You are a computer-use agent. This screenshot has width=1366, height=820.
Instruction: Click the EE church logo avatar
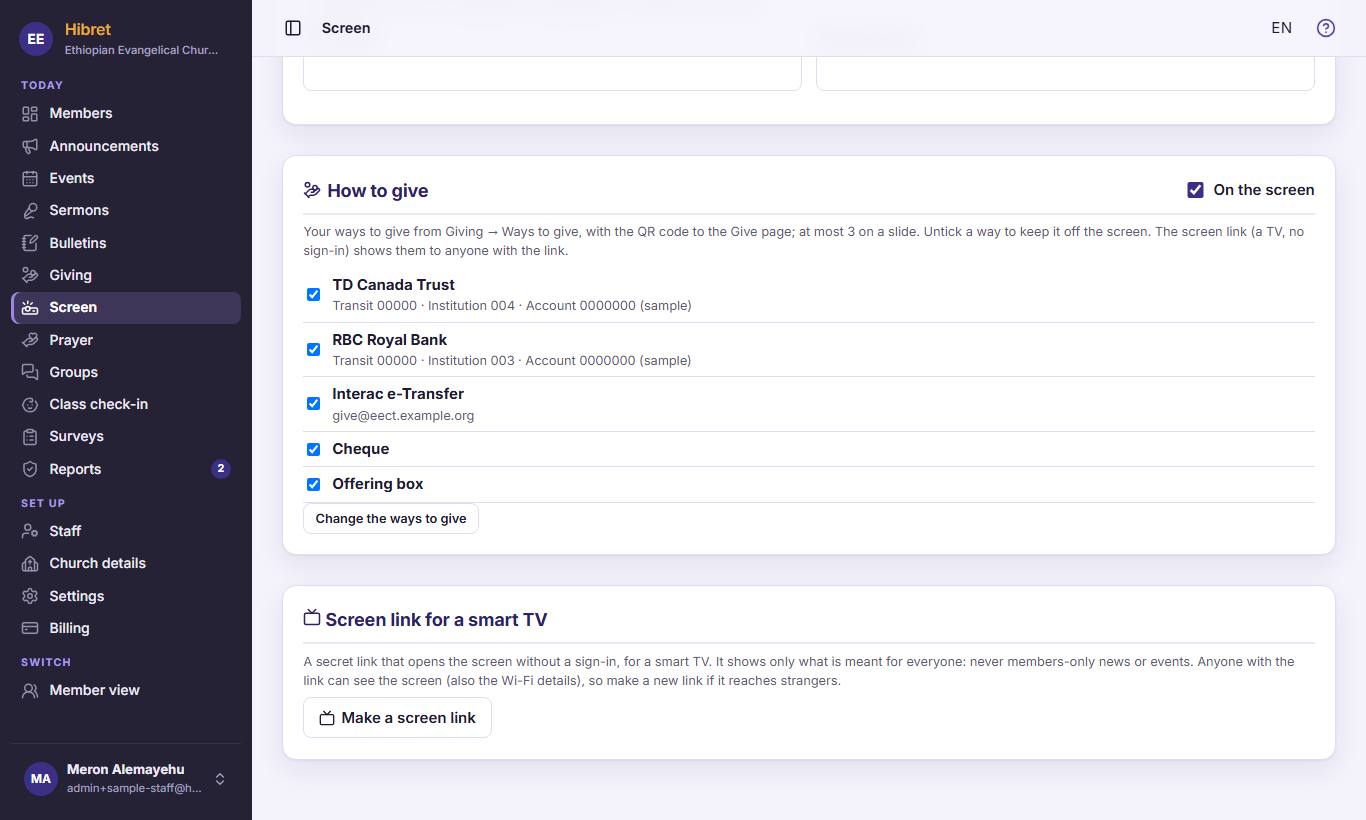tap(36, 39)
